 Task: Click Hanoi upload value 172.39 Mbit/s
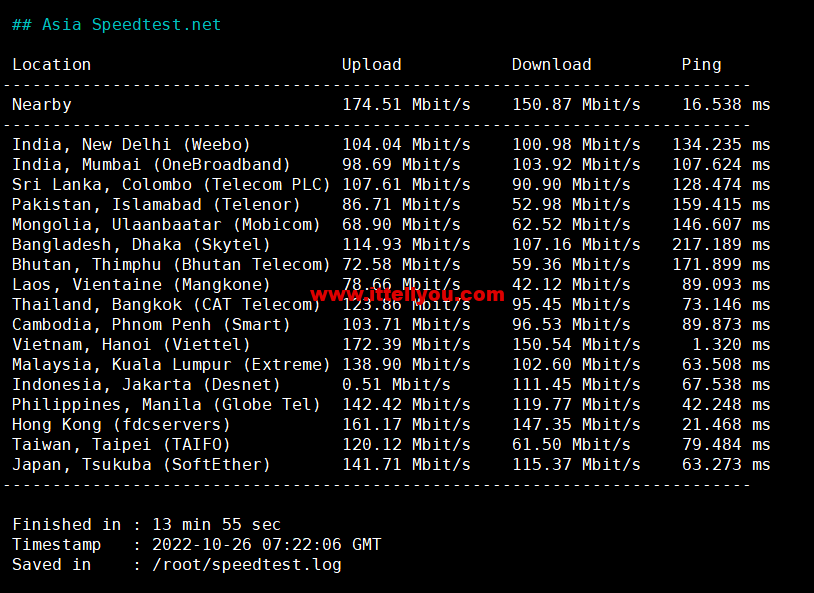[406, 345]
